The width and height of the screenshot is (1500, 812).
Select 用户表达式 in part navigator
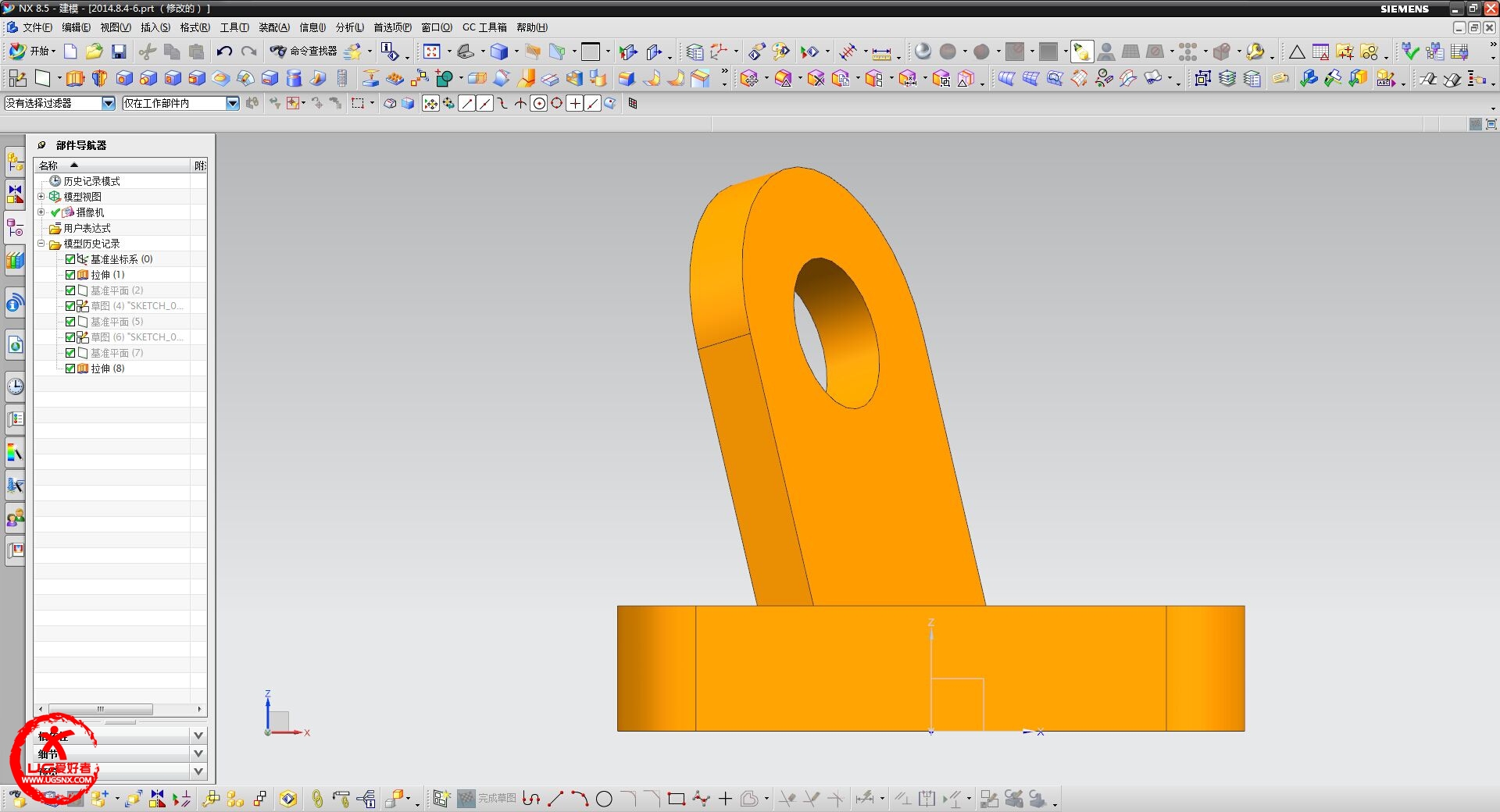tap(87, 228)
